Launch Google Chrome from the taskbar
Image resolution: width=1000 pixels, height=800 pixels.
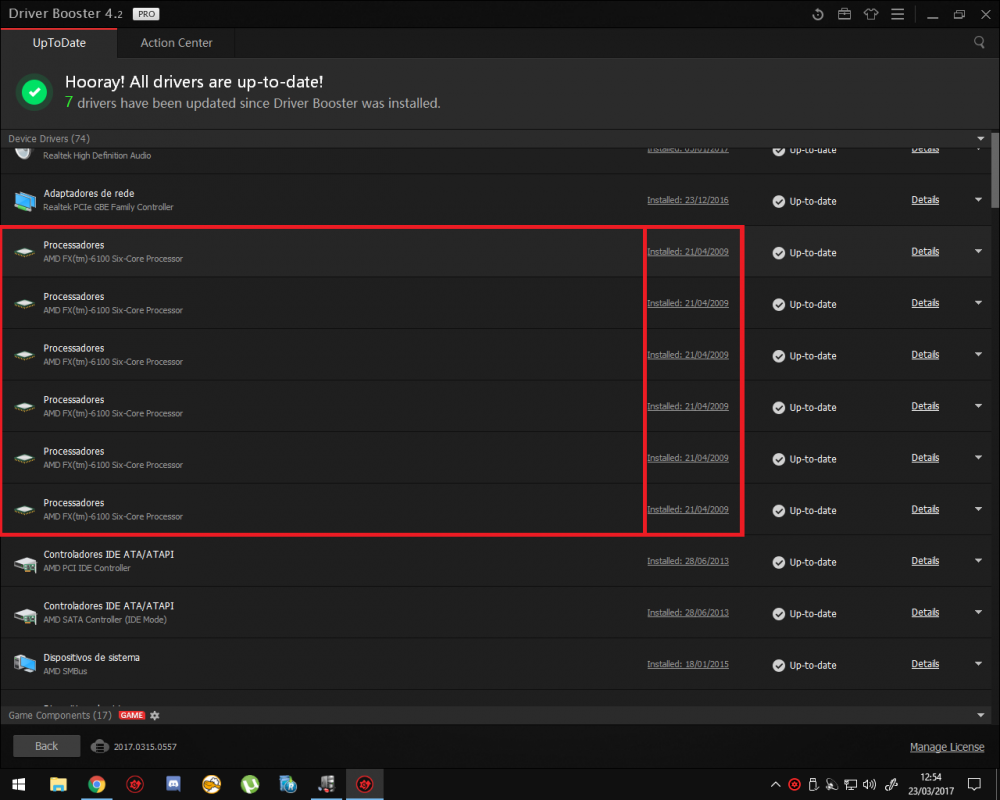(x=96, y=784)
